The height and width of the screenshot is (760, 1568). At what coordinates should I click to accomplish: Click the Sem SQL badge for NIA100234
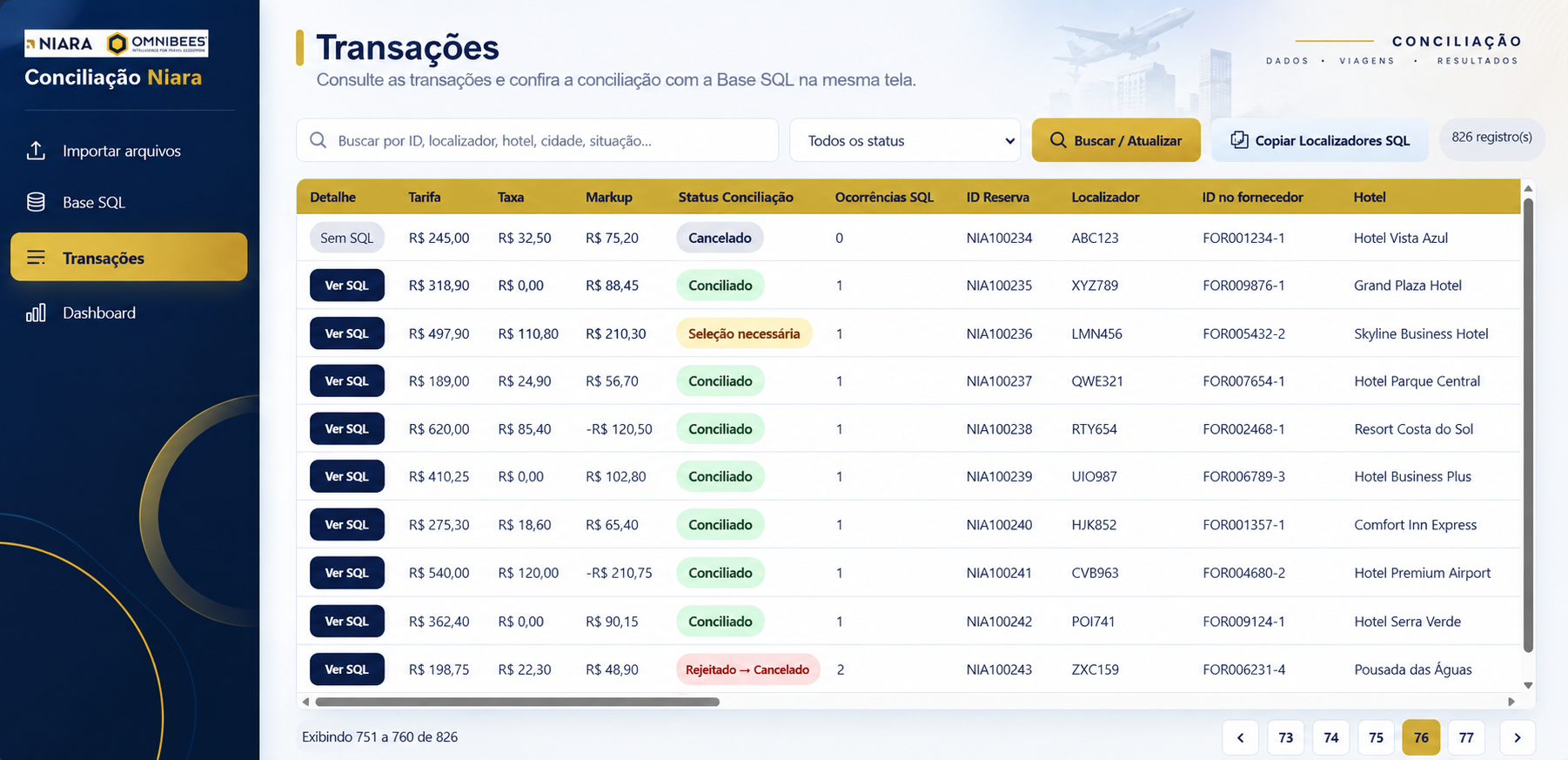point(346,238)
